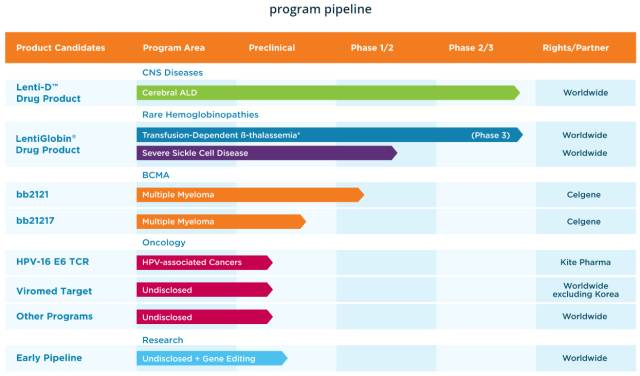This screenshot has height=376, width=640.
Task: Click the Transfusion-Dependent β-thalassemia bar
Action: (330, 135)
